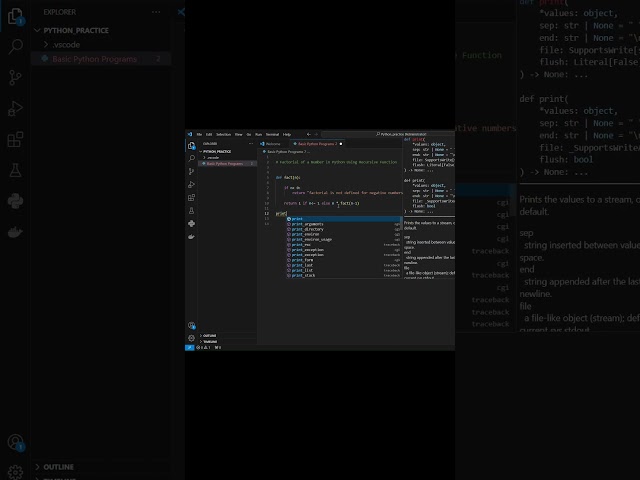Open the Edit menu
640x480 pixels.
tap(209, 134)
